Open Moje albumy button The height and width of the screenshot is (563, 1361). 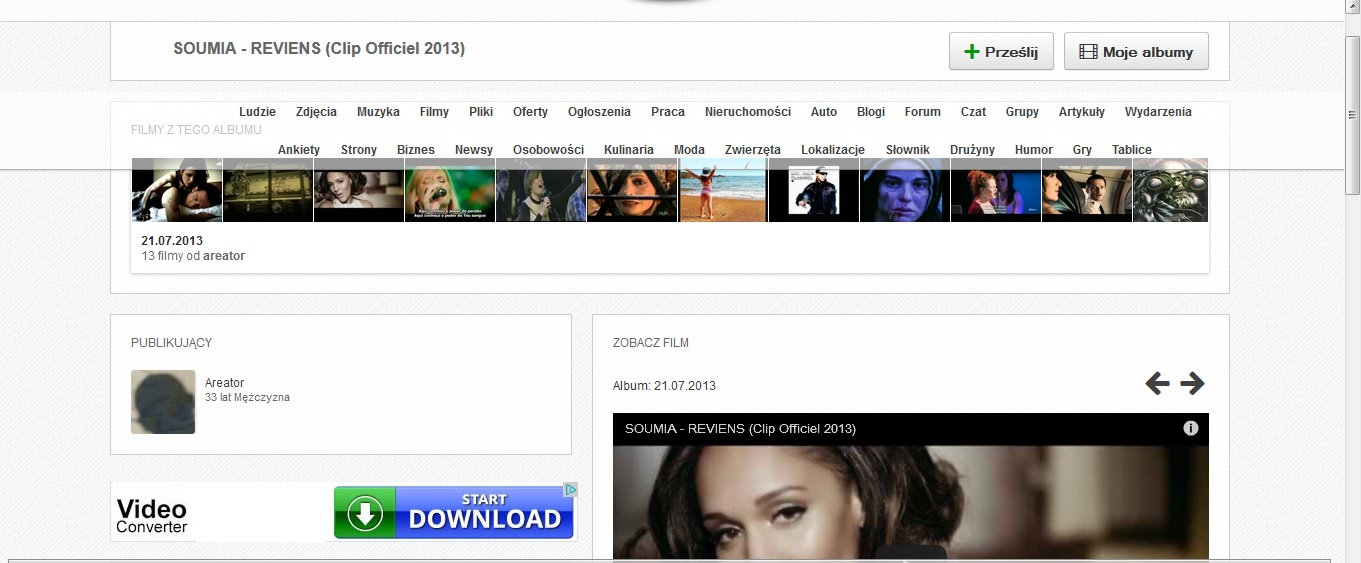click(x=1136, y=52)
